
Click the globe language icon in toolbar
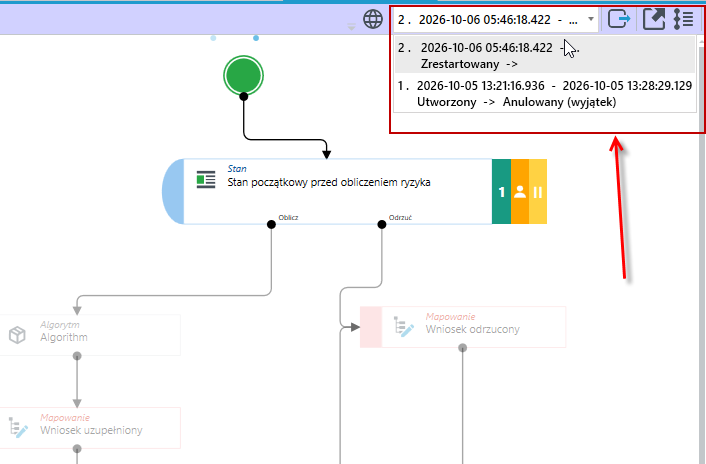(373, 19)
